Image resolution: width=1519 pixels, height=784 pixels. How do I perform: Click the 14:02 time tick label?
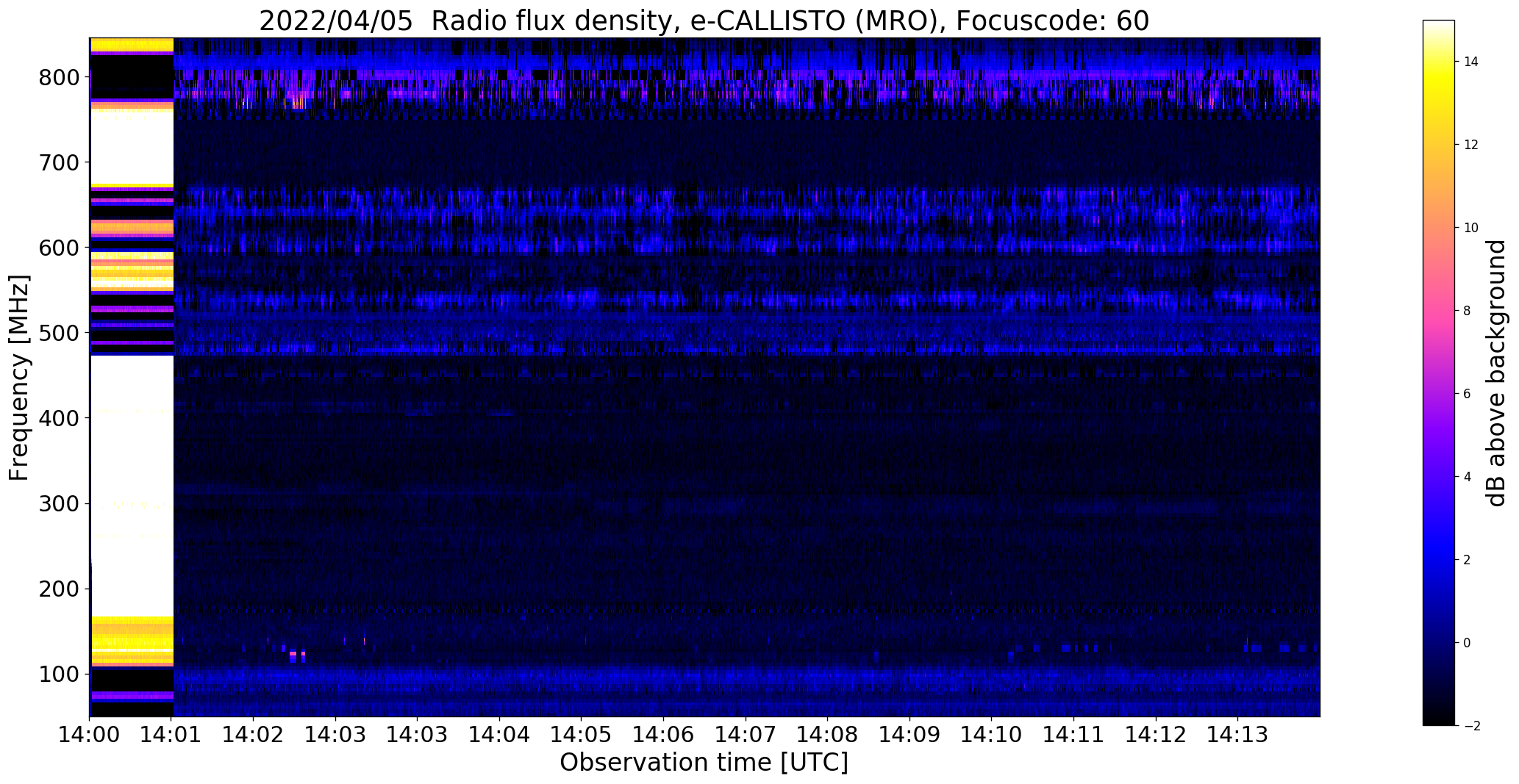tap(254, 734)
